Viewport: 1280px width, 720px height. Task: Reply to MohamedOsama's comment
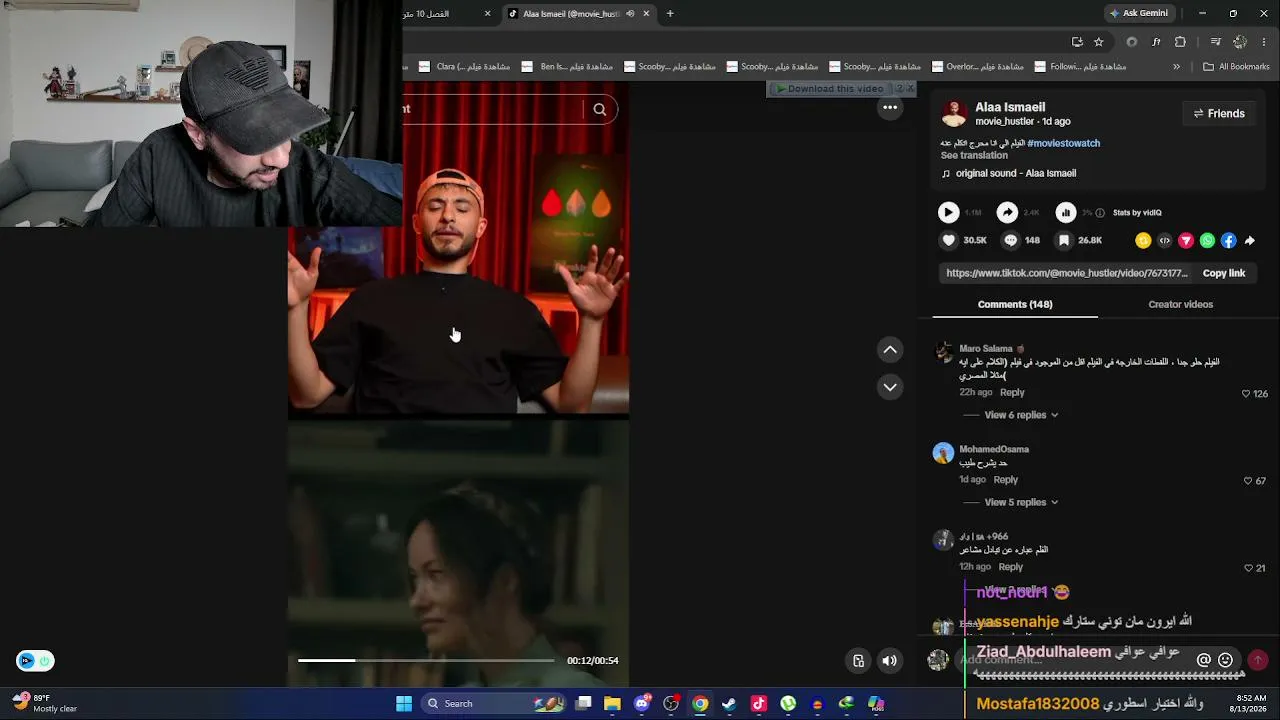point(1005,480)
